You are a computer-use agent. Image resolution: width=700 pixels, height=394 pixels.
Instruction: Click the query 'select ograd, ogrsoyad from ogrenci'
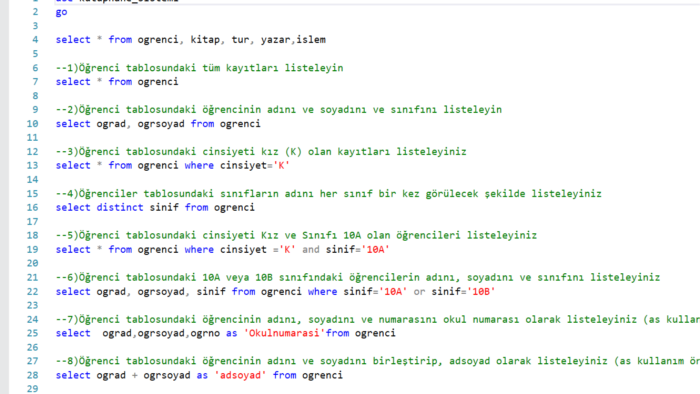[x=158, y=124]
